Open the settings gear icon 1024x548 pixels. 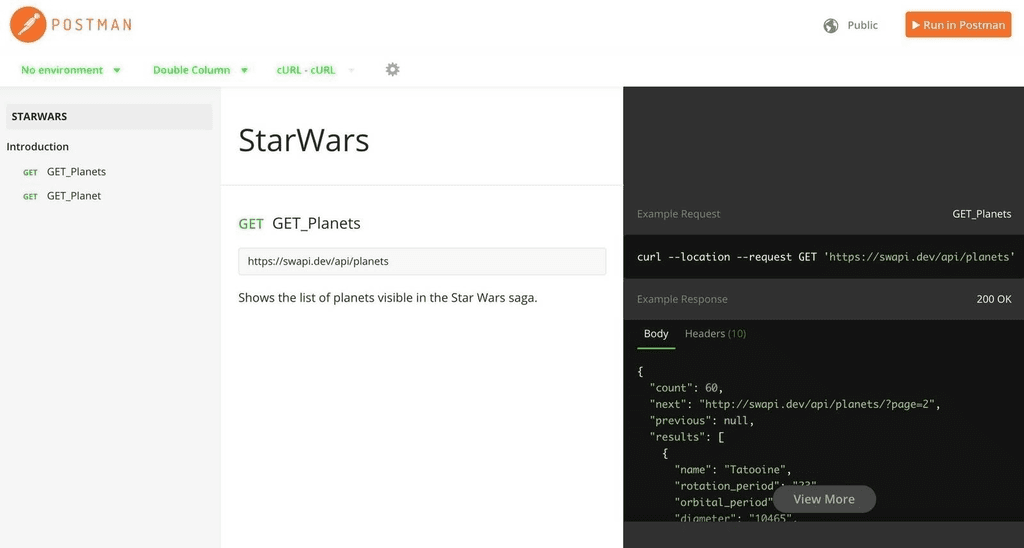point(393,69)
